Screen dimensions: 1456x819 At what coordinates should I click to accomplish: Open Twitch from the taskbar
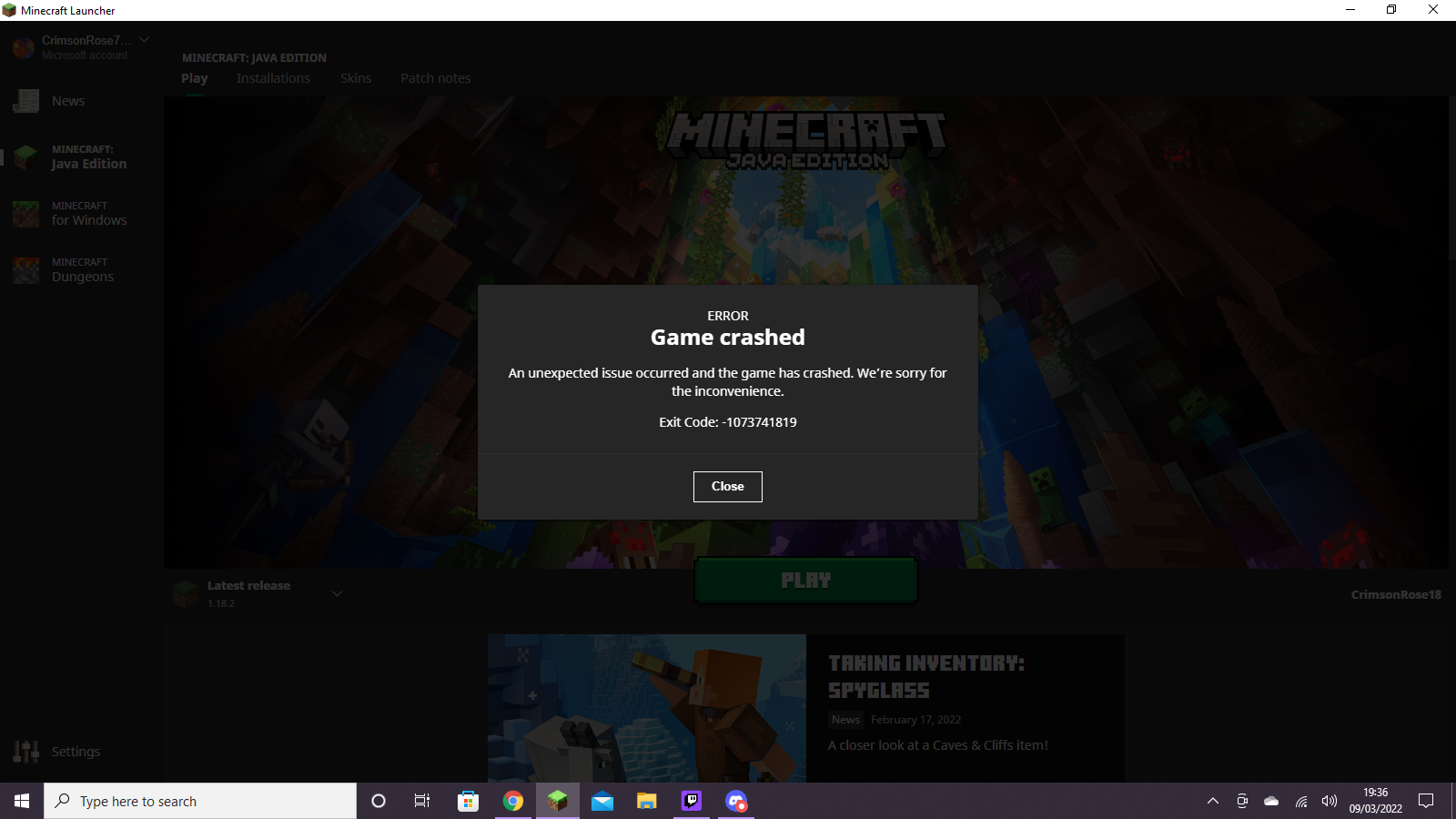[692, 801]
